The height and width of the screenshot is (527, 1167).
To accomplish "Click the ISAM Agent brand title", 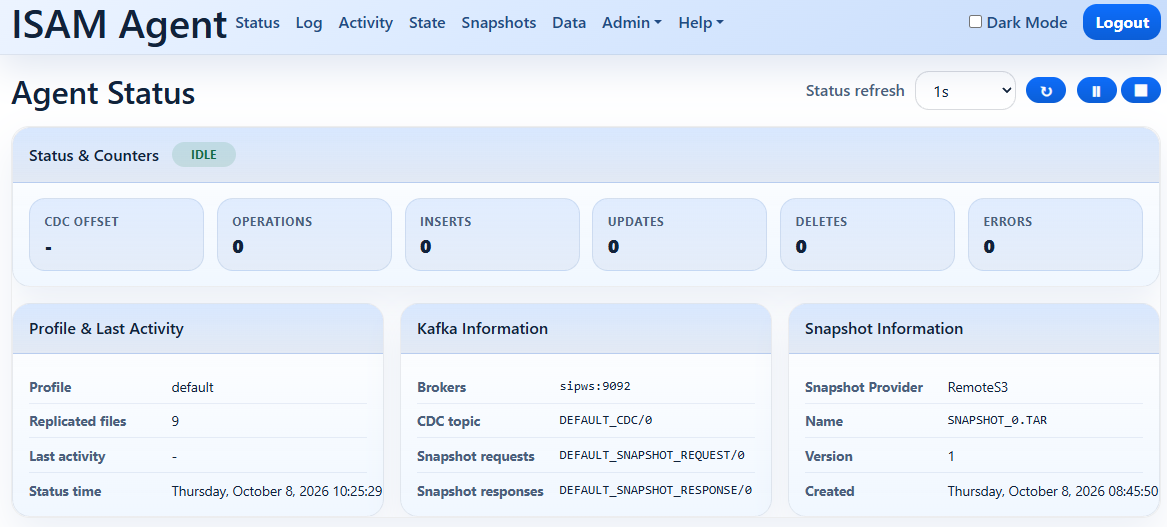I will [x=119, y=25].
